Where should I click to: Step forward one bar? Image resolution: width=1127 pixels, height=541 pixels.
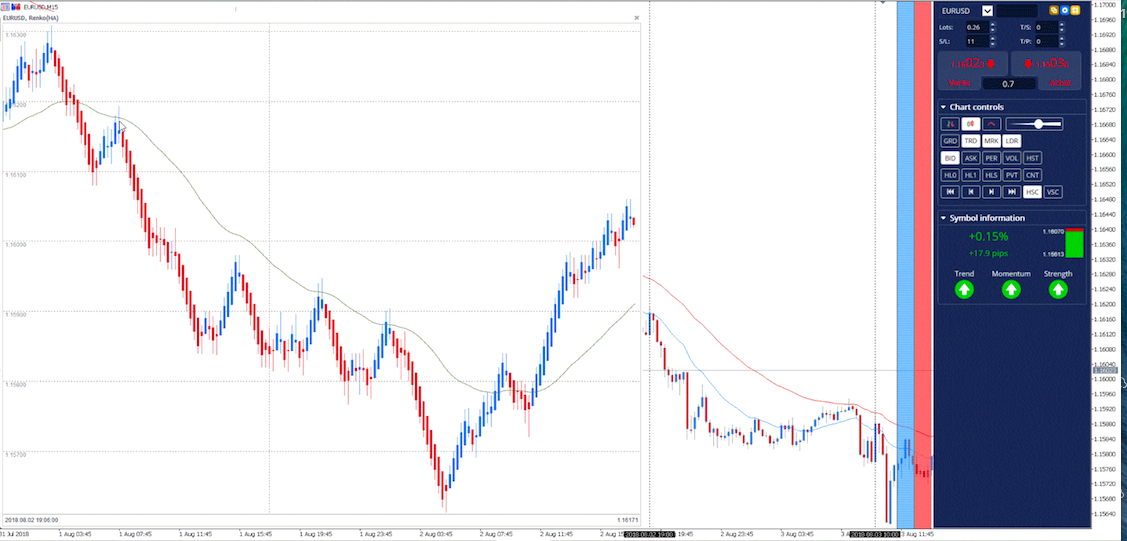(992, 192)
